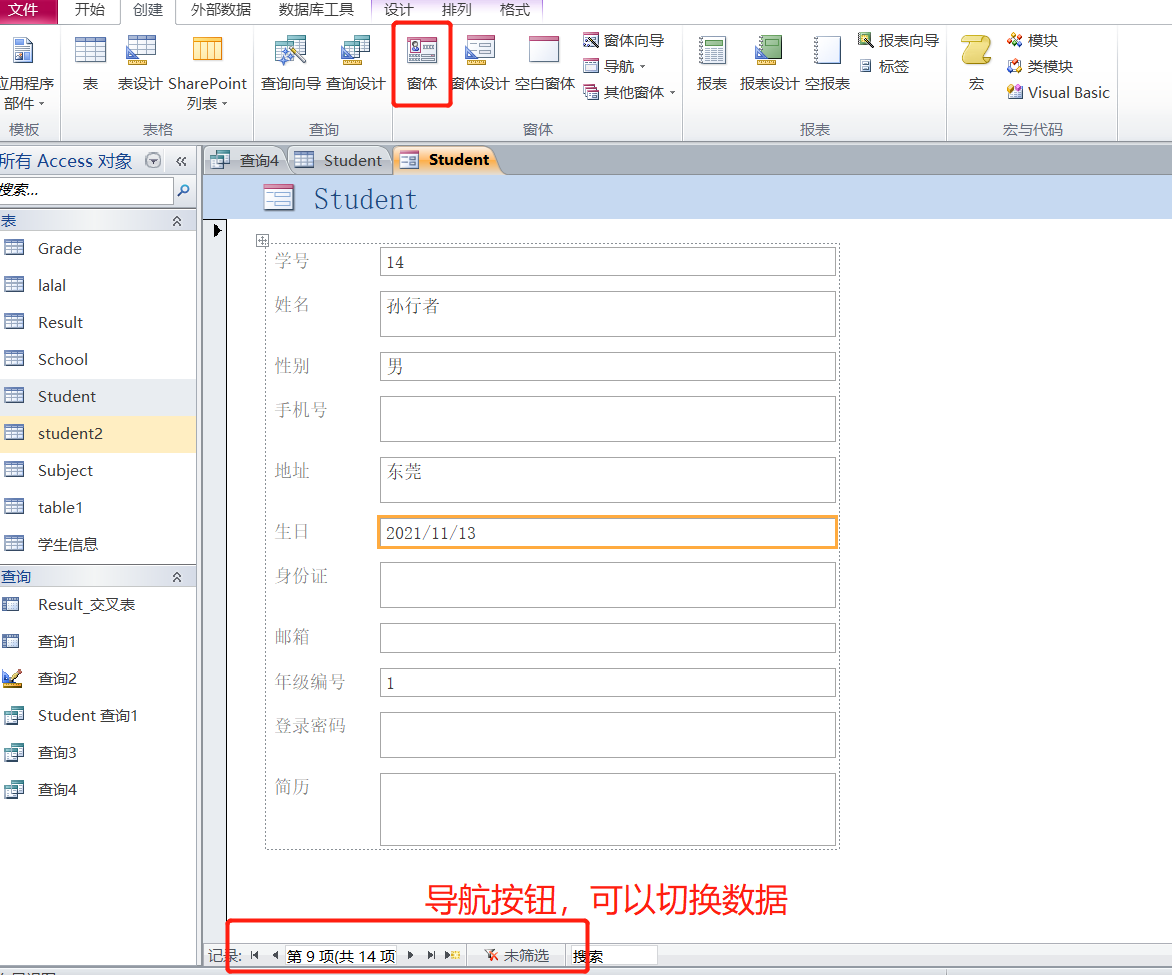1172x975 pixels.
Task: Collapse the 表 group in navigation pane
Action: point(177,221)
